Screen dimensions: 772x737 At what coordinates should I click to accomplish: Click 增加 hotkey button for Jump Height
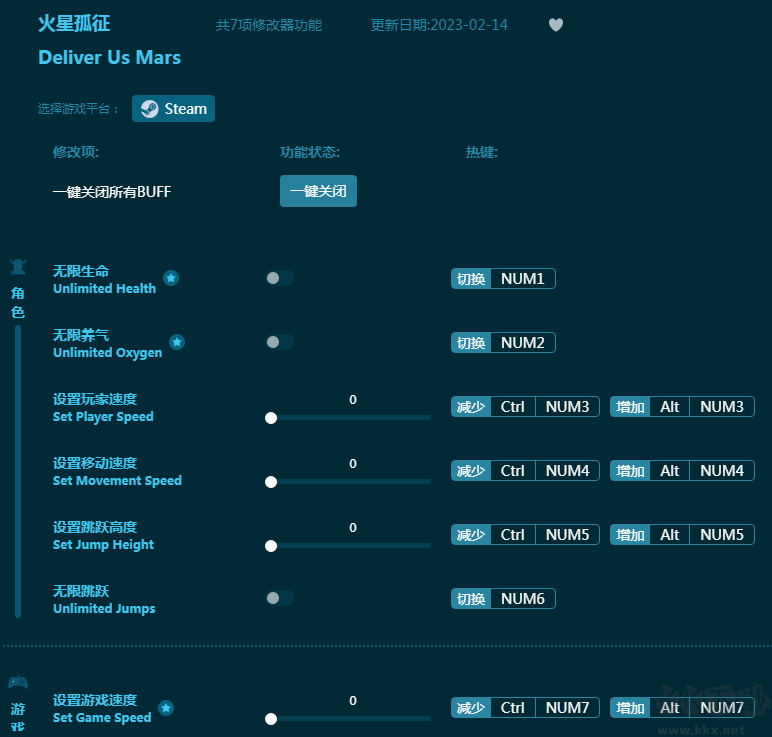pyautogui.click(x=630, y=535)
